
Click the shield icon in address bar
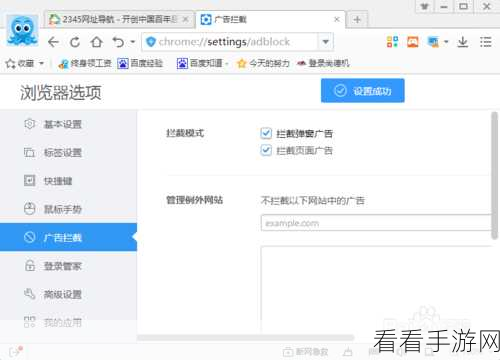[x=151, y=42]
